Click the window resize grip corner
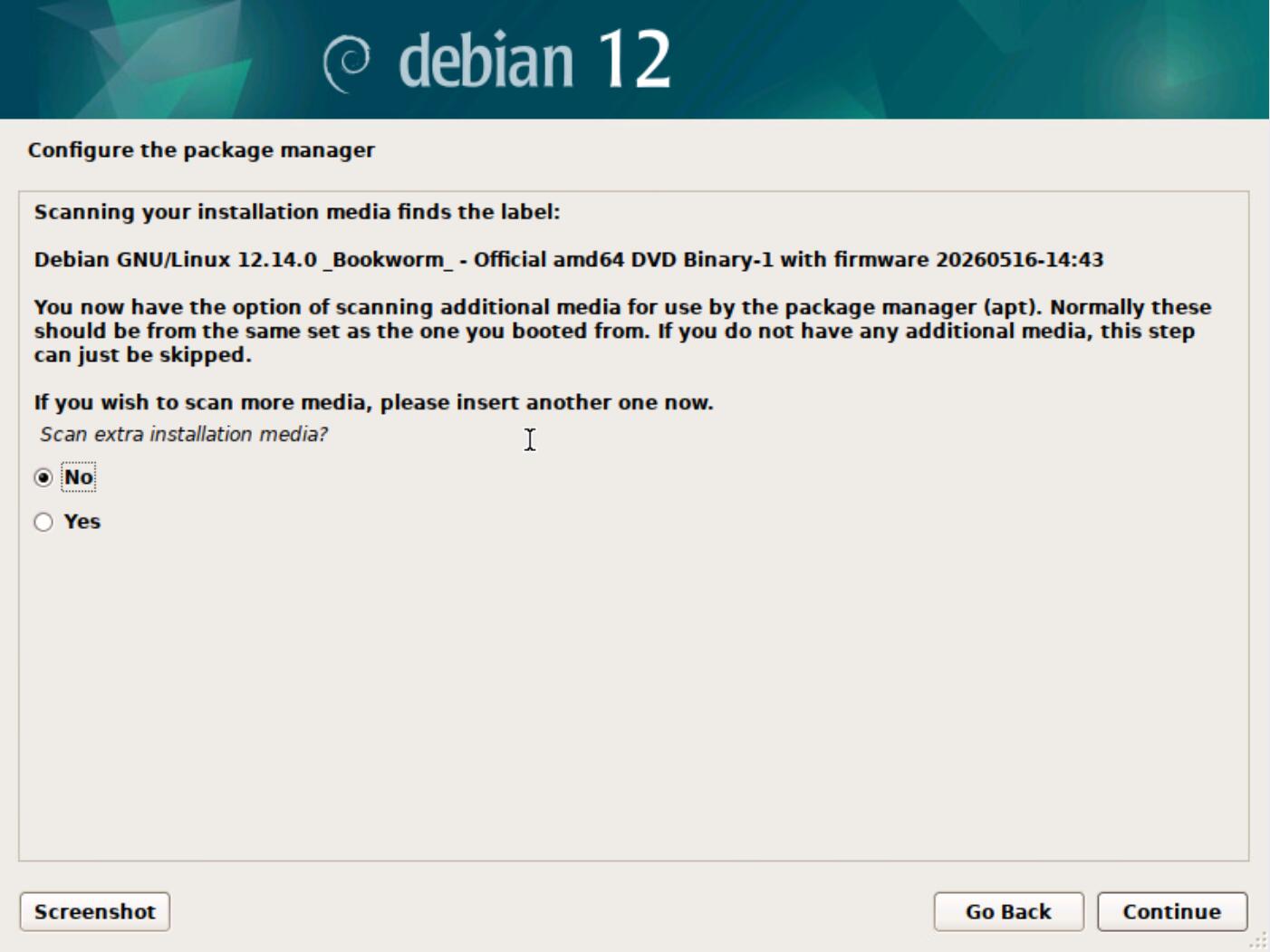This screenshot has width=1270, height=952. point(1259,941)
